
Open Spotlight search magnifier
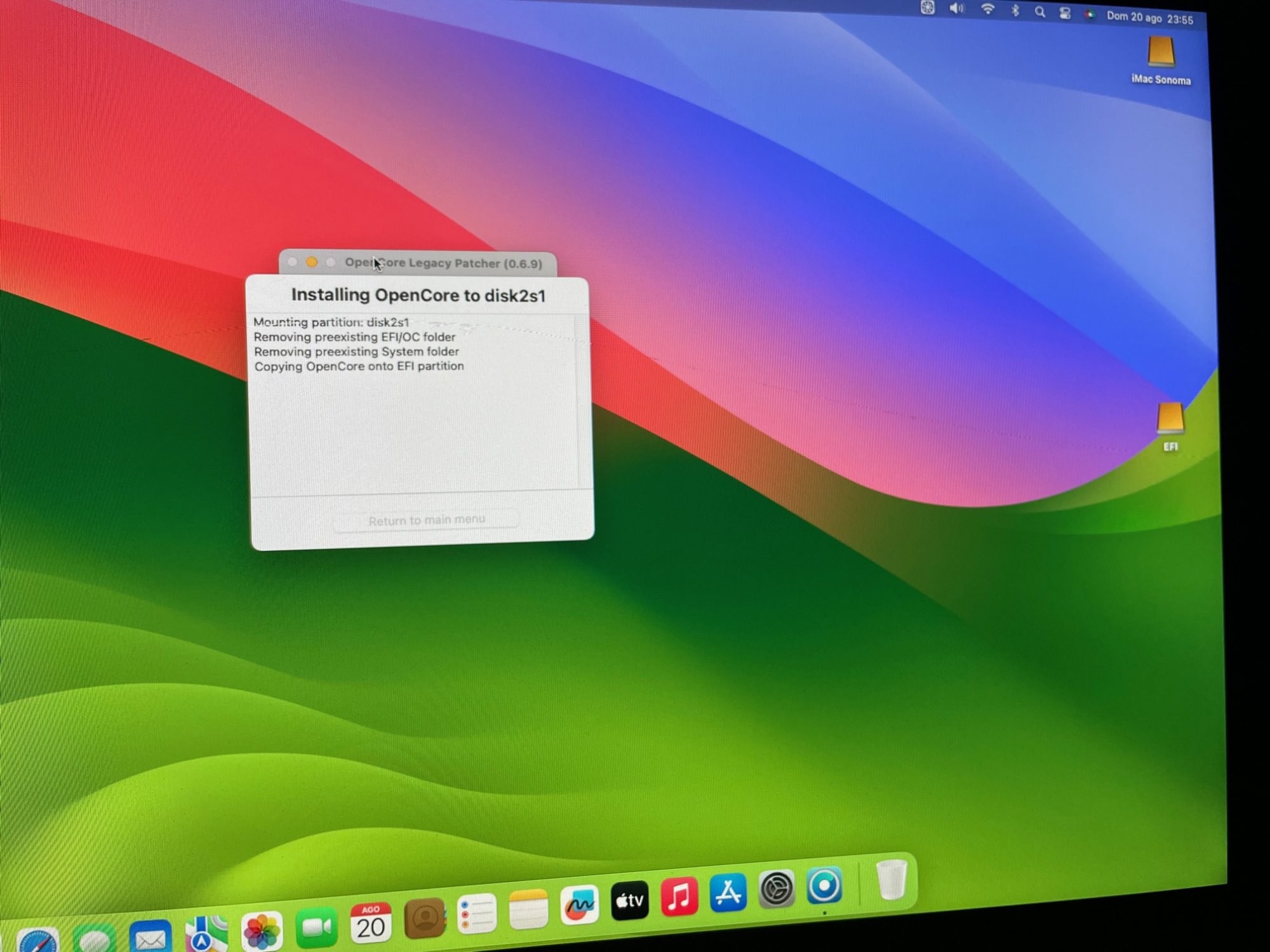[1039, 12]
